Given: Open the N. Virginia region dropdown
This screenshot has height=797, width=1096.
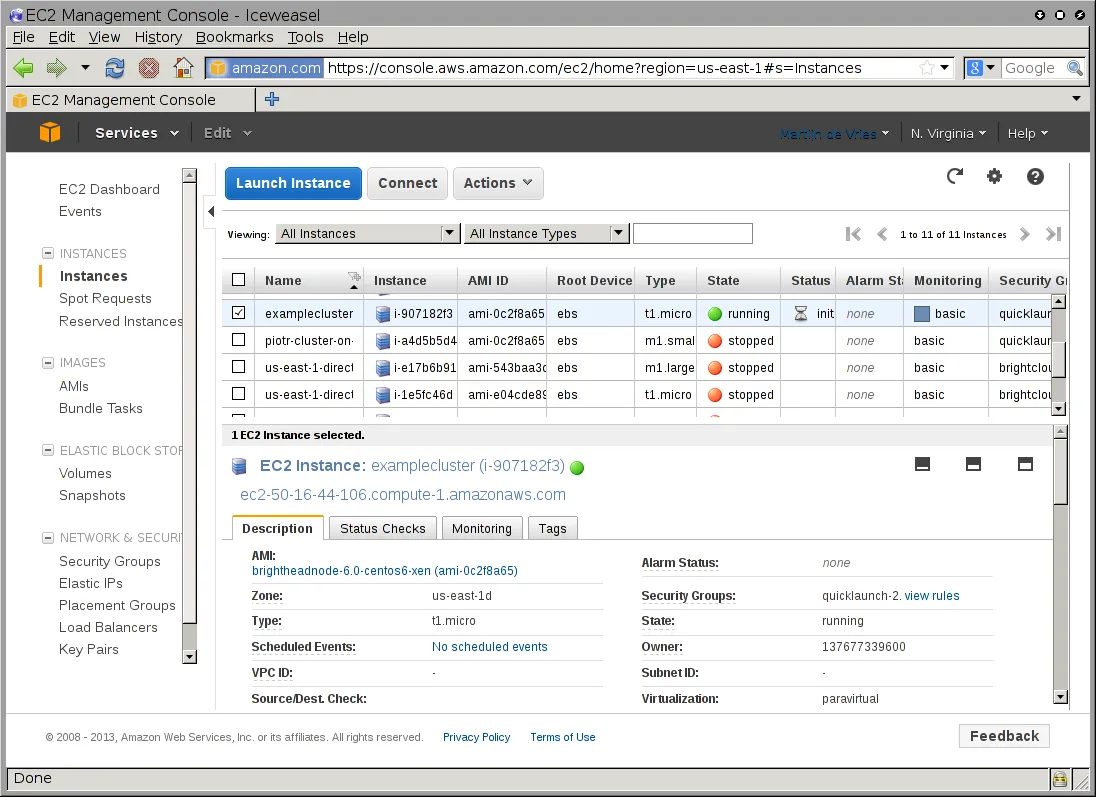Looking at the screenshot, I should [948, 133].
